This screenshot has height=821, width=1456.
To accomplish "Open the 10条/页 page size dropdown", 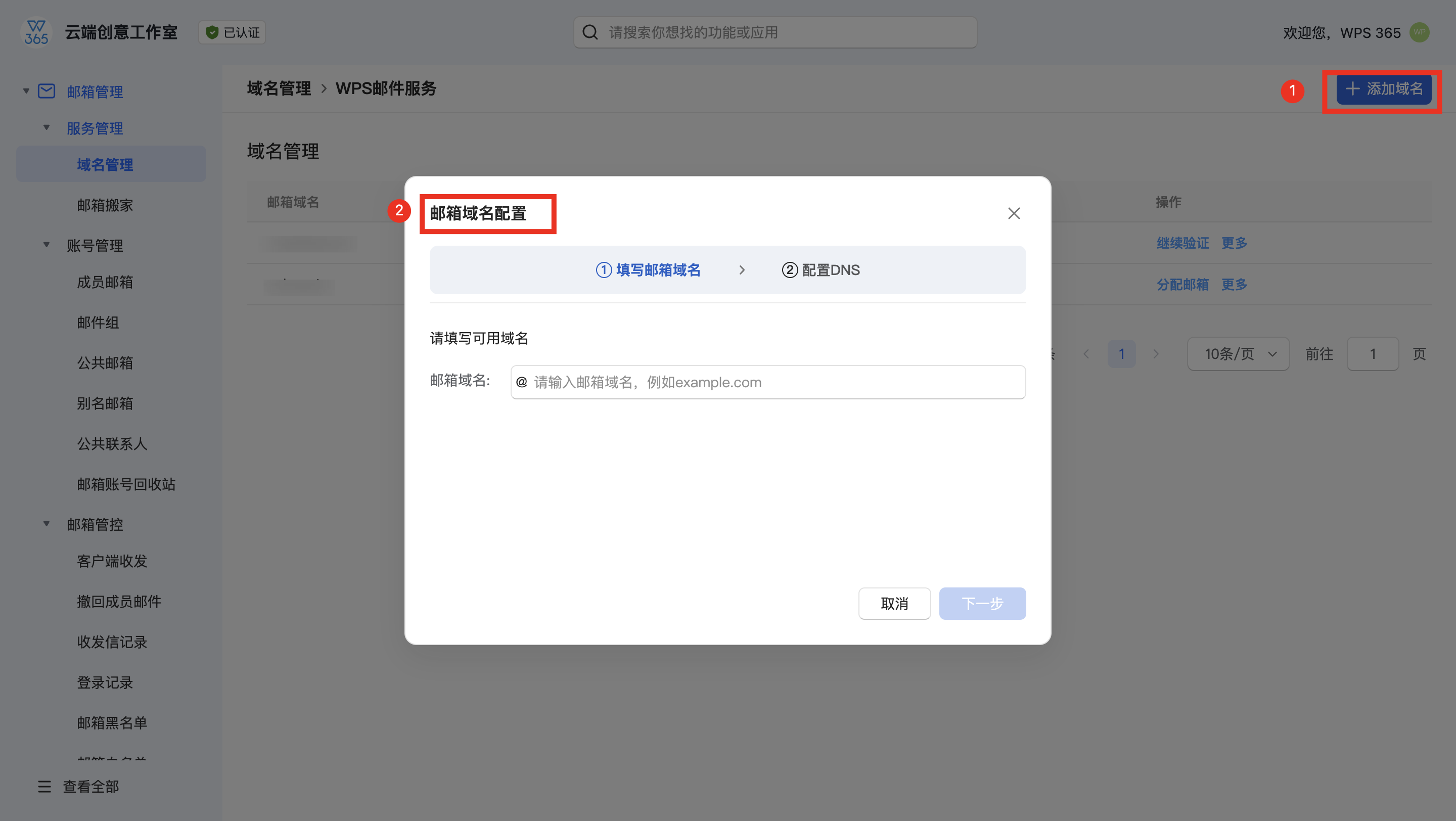I will point(1238,354).
